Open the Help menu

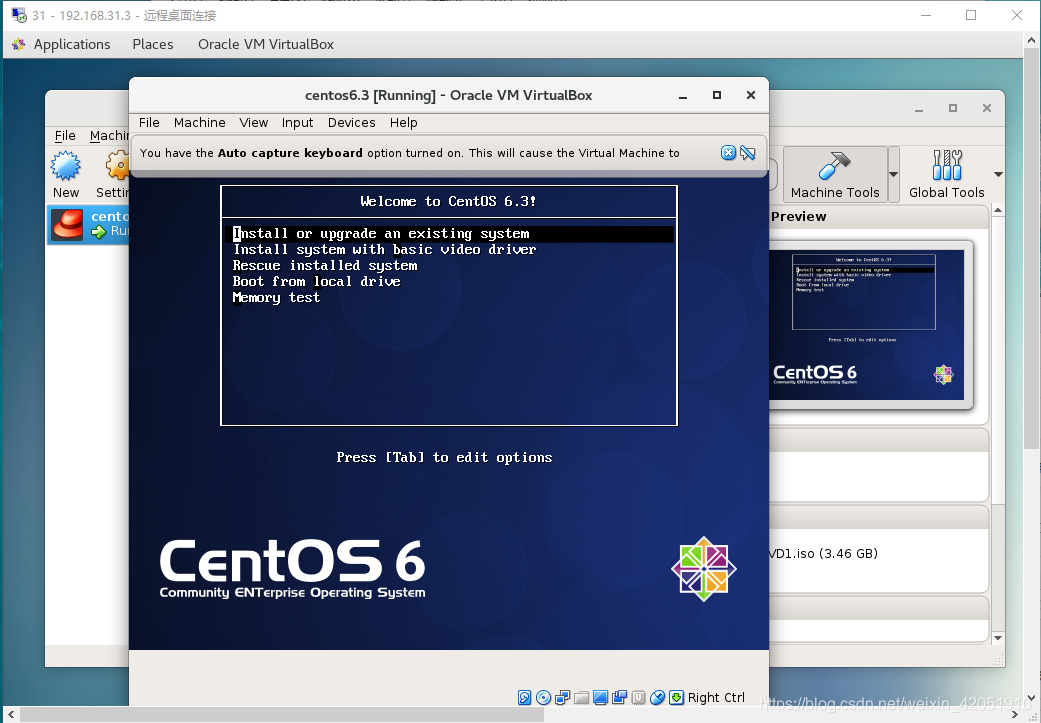coord(403,122)
